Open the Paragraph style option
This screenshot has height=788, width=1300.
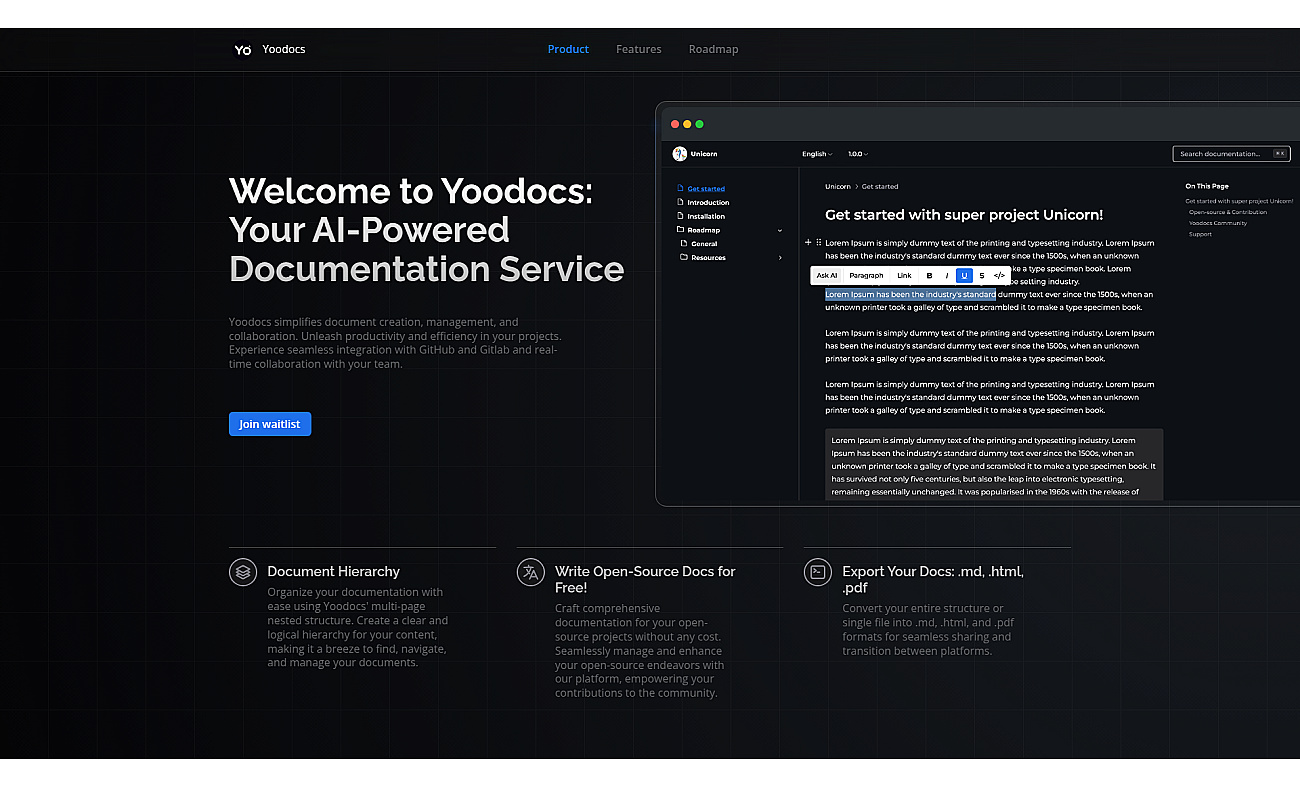[866, 276]
